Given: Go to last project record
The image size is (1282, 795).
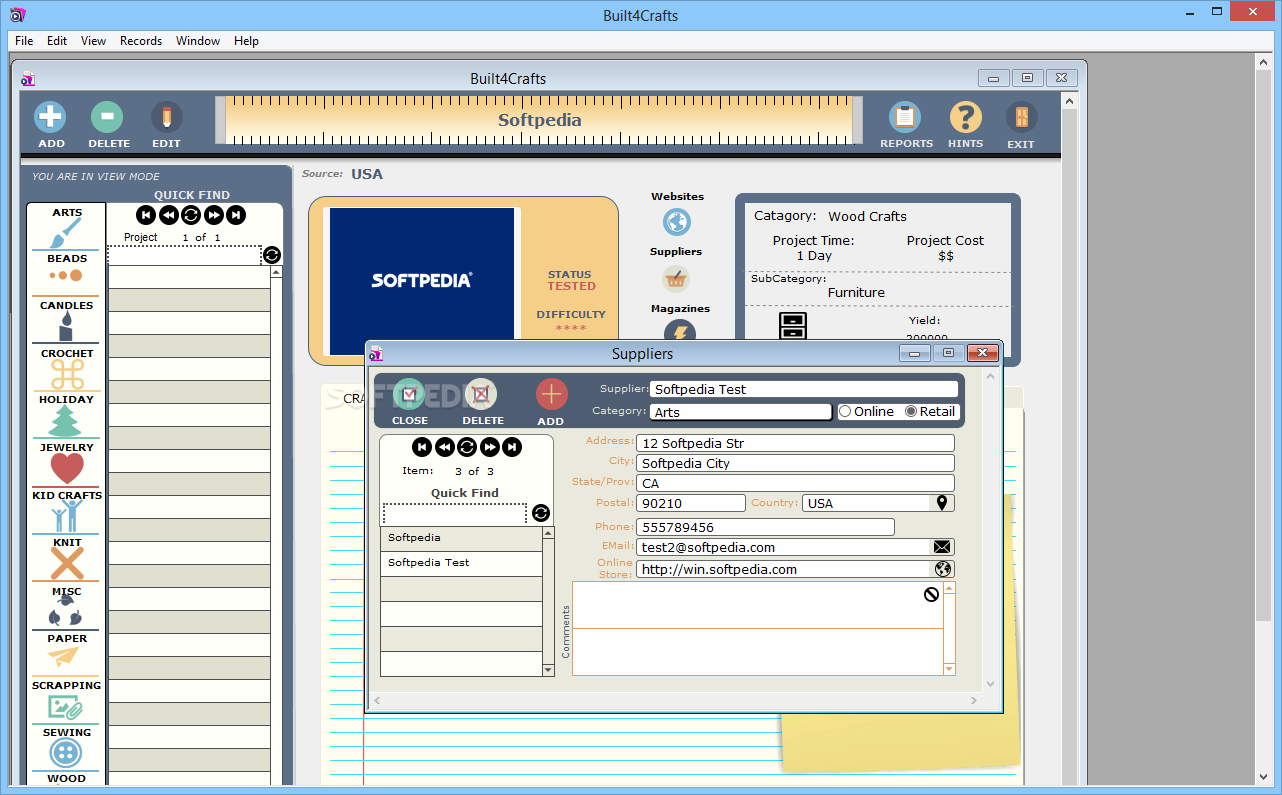Looking at the screenshot, I should (236, 215).
